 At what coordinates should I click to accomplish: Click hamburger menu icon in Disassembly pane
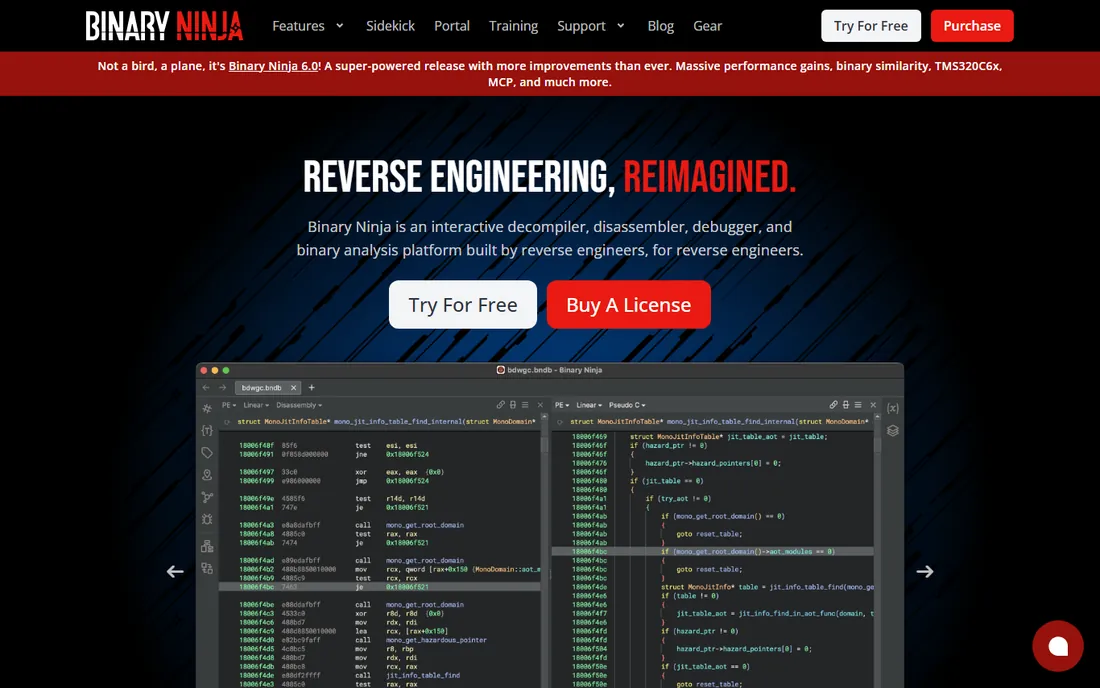tap(525, 405)
